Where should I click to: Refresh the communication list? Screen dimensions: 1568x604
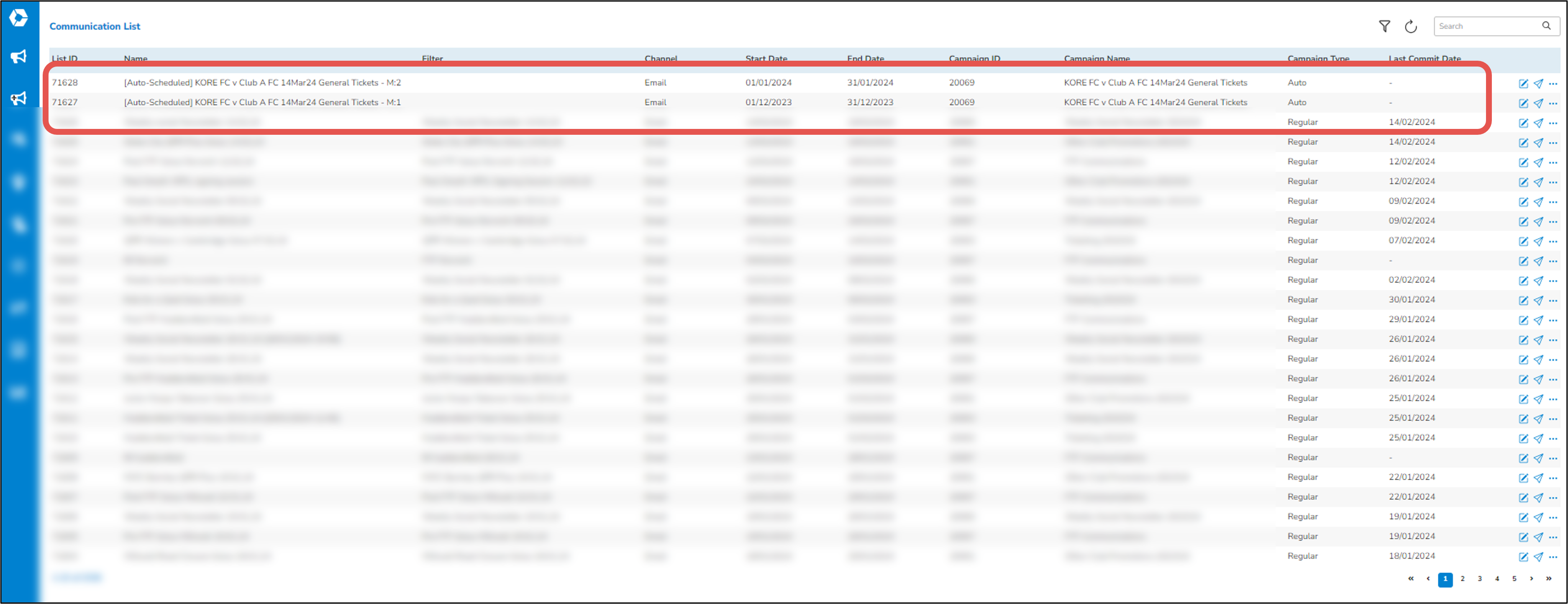point(1410,26)
